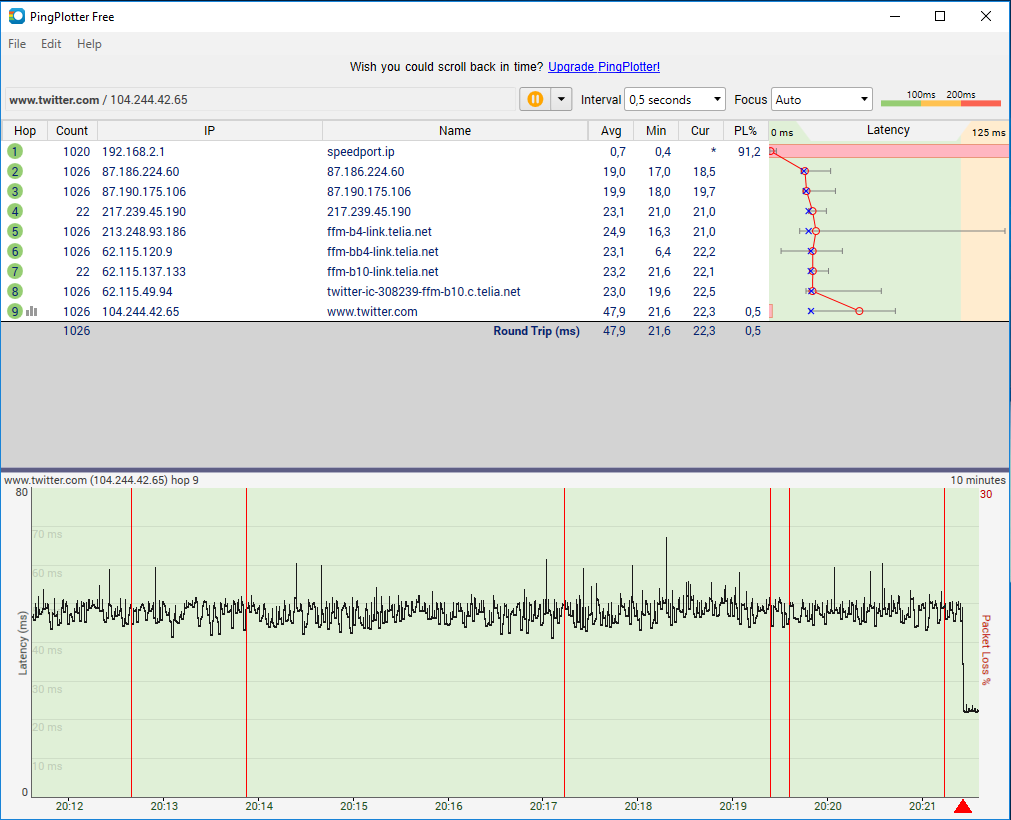Click the 10 minutes timeline span label
This screenshot has width=1011, height=820.
click(x=977, y=480)
